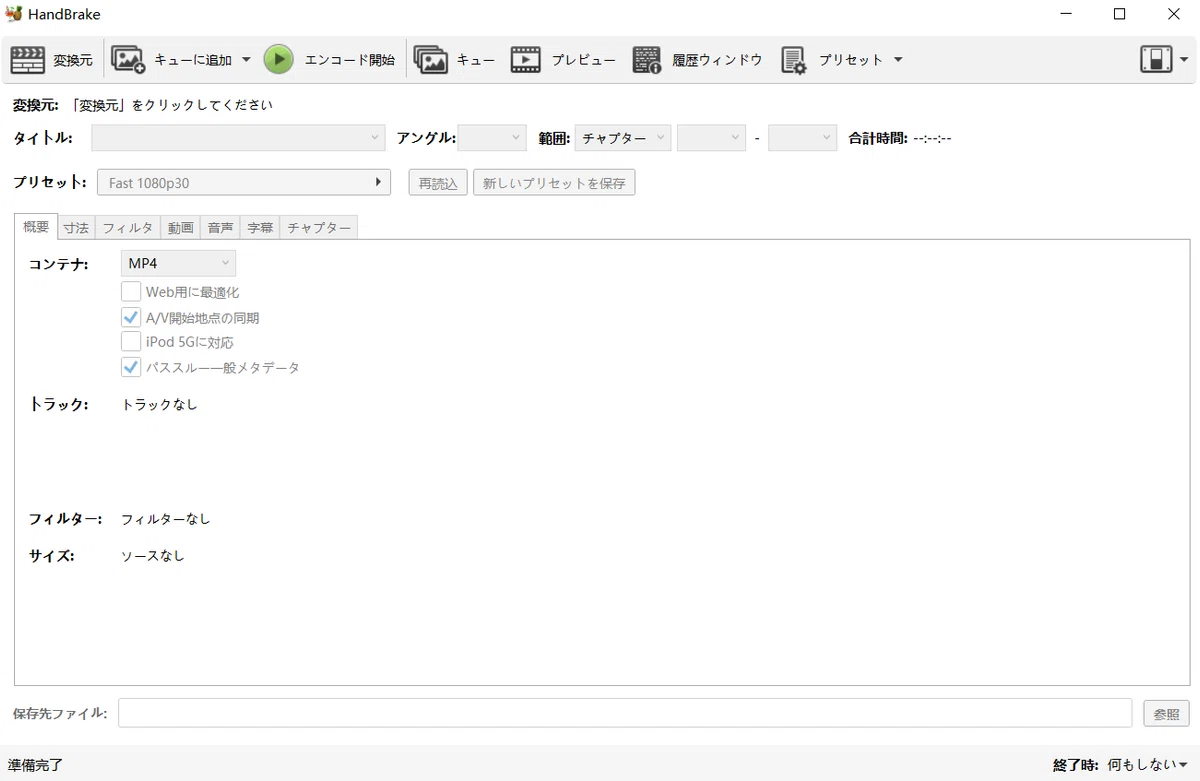Open the 範囲 チャプター dropdown
The height and width of the screenshot is (781, 1200).
(622, 138)
